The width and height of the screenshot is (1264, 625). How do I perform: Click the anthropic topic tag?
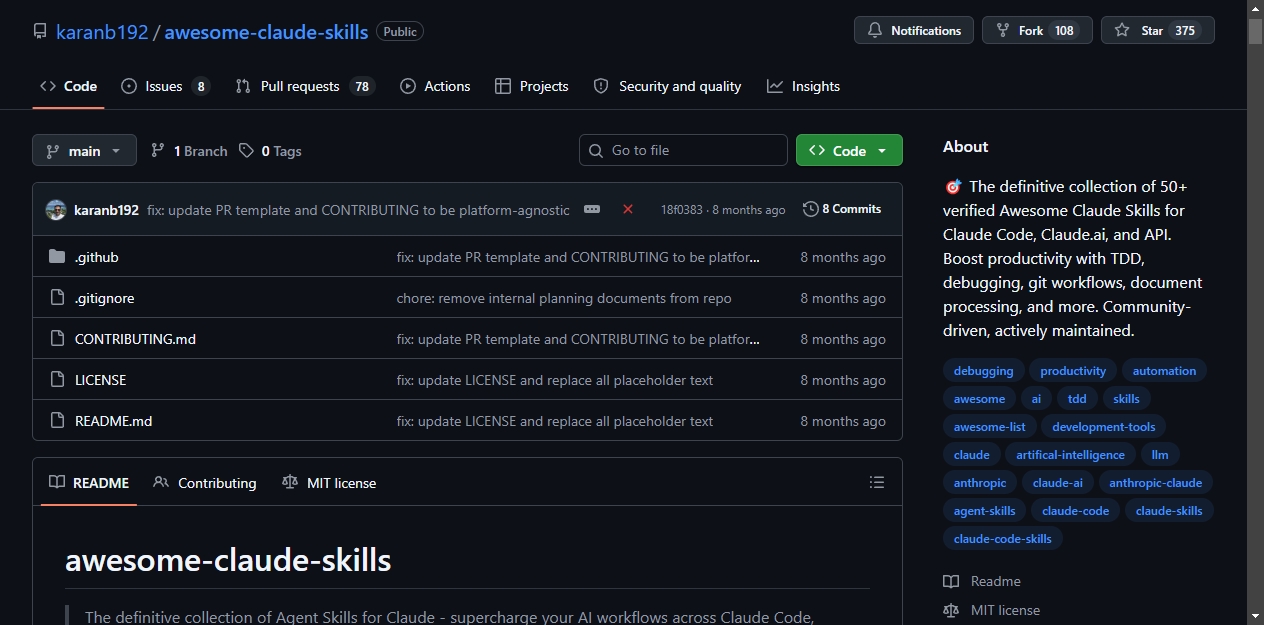[979, 483]
